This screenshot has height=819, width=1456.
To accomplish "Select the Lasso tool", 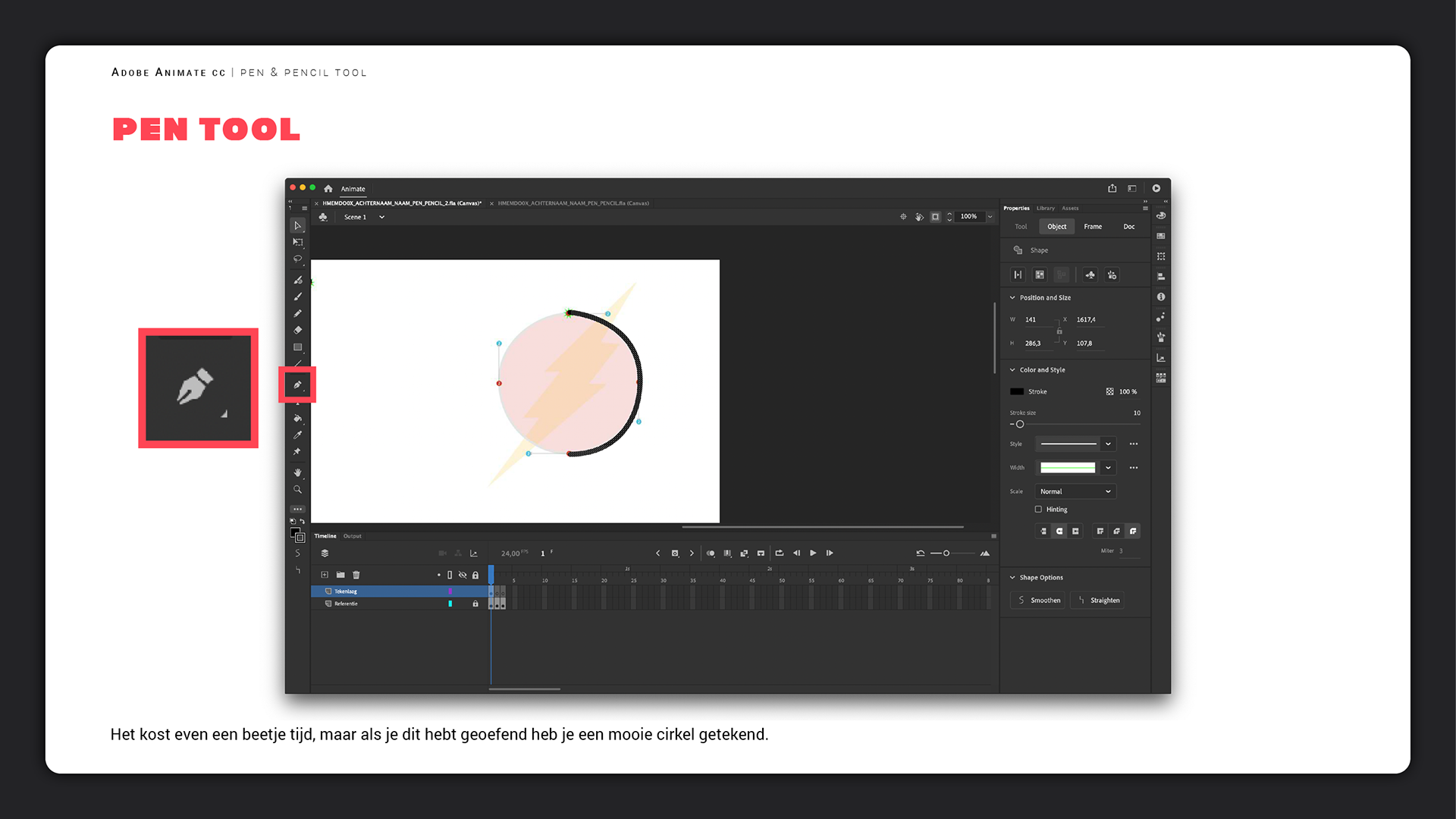I will [297, 259].
